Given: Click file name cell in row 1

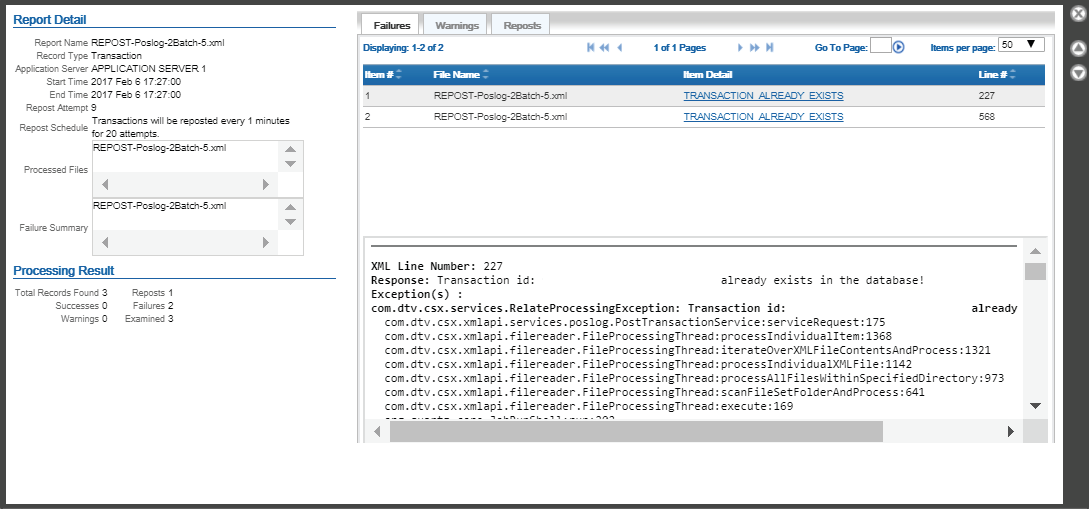Looking at the screenshot, I should coord(500,96).
